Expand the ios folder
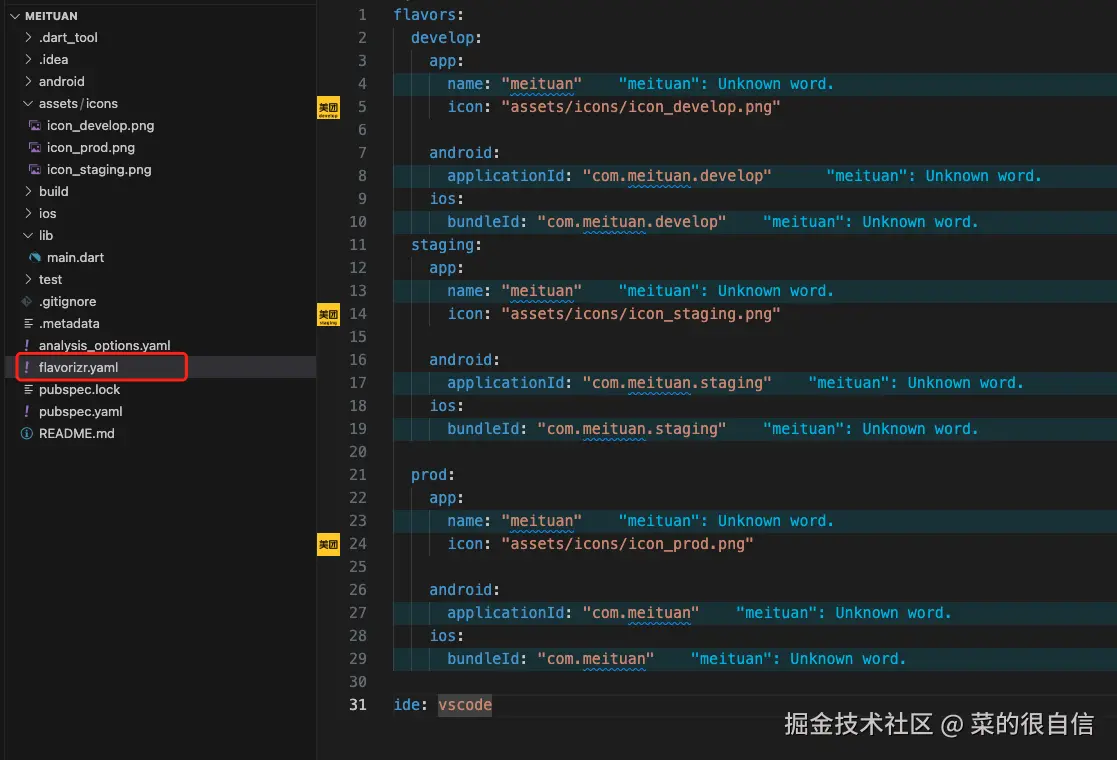 [28, 213]
